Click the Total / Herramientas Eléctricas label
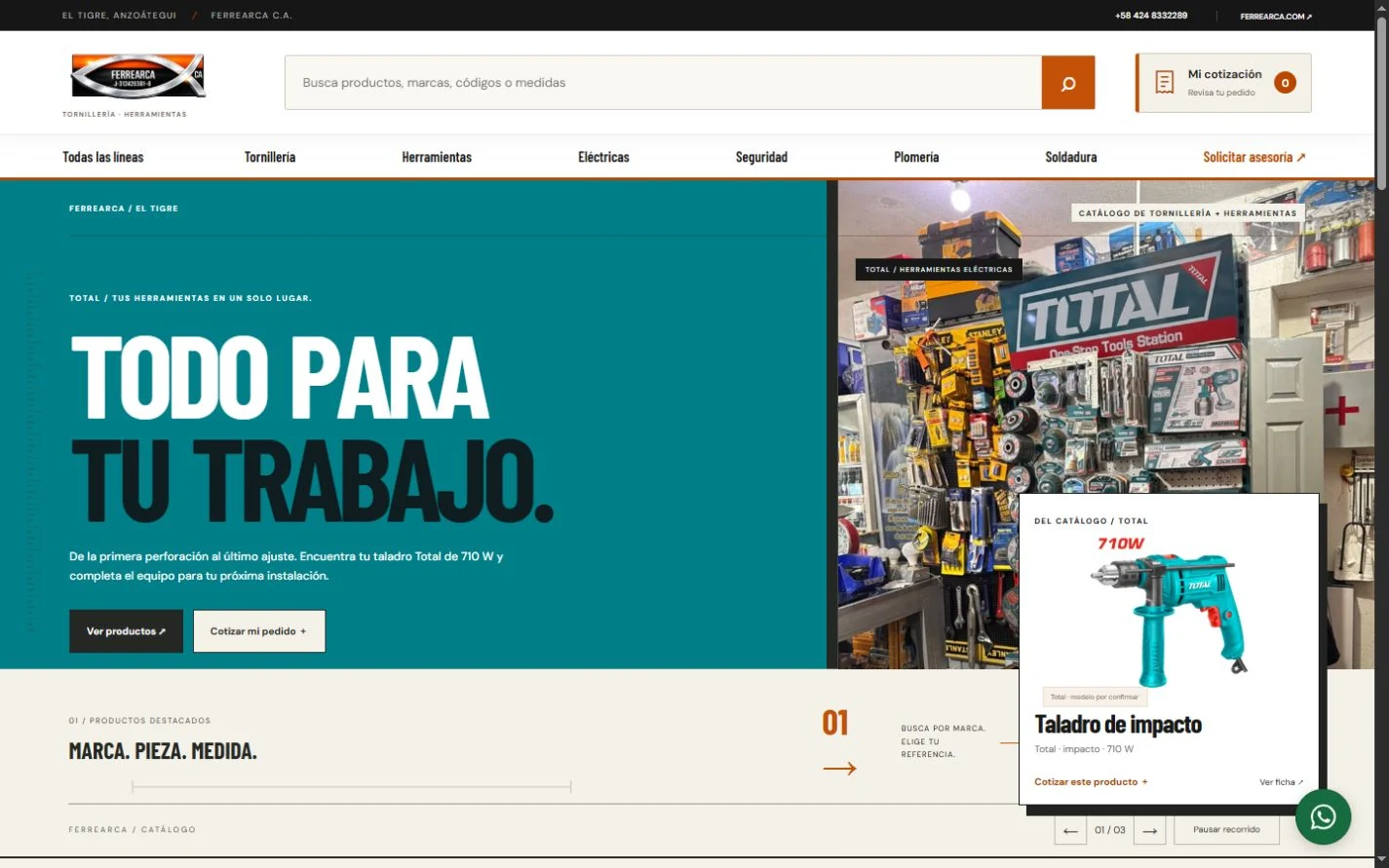 939,269
